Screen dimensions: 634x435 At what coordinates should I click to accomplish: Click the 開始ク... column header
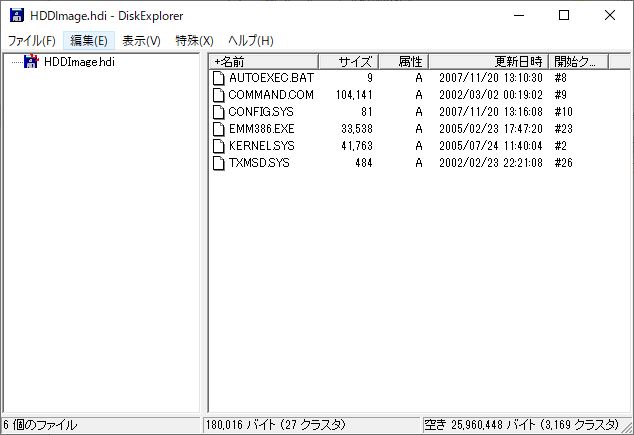578,61
